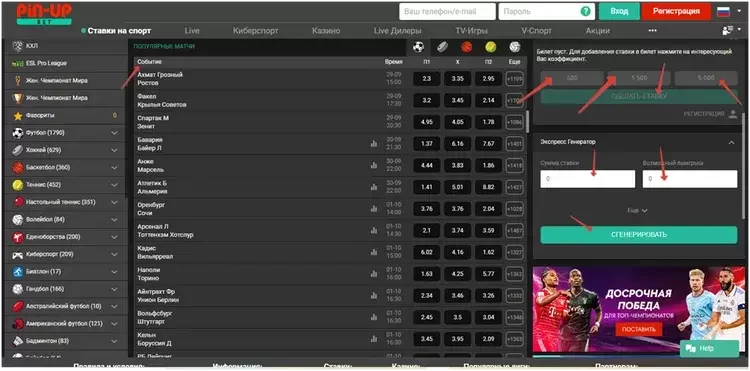The image size is (750, 371).
Task: Select the football sport filter icon
Action: point(419,47)
